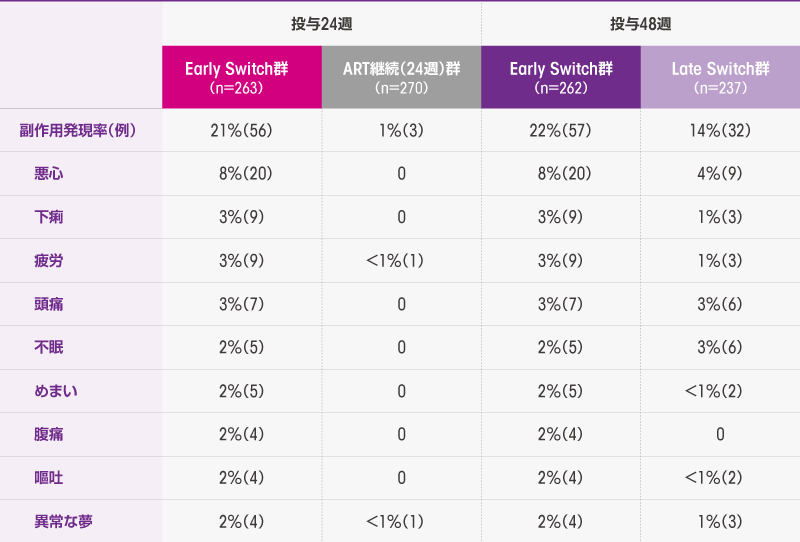
Task: Select the 下痢 row label
Action: [x=48, y=217]
